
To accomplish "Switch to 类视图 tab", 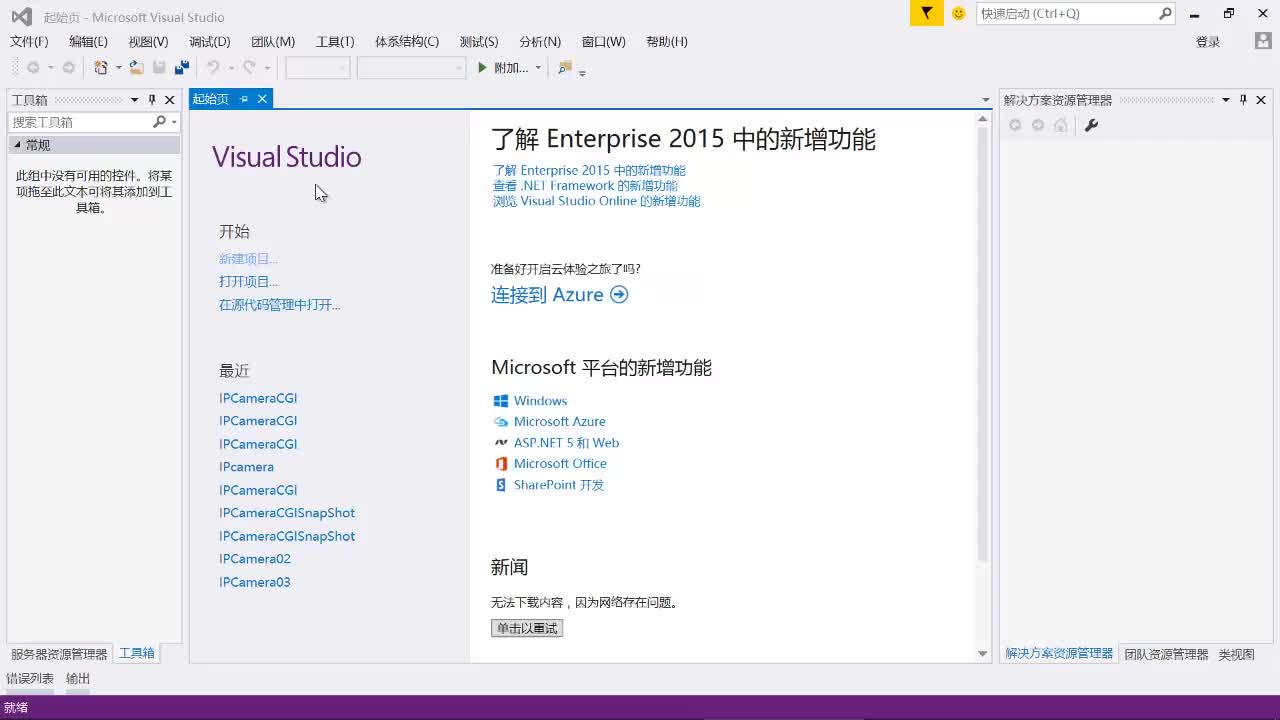I will [1236, 654].
